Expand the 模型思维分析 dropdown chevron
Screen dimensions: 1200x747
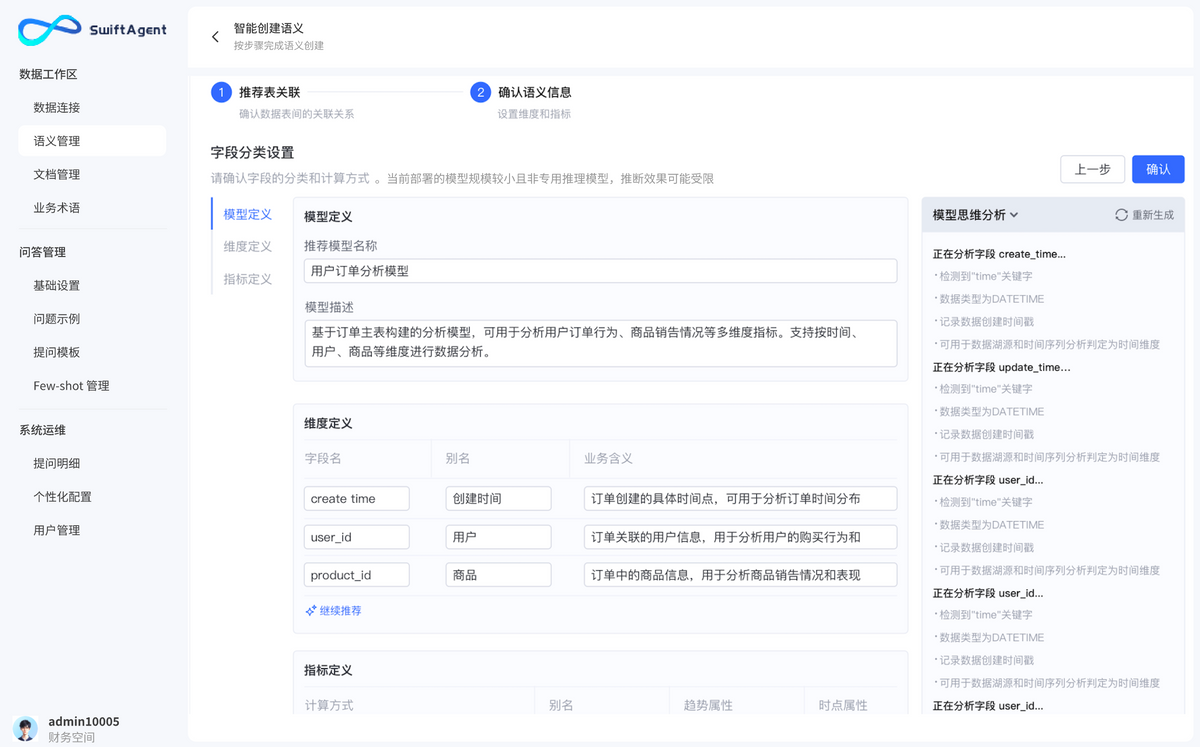[1014, 215]
